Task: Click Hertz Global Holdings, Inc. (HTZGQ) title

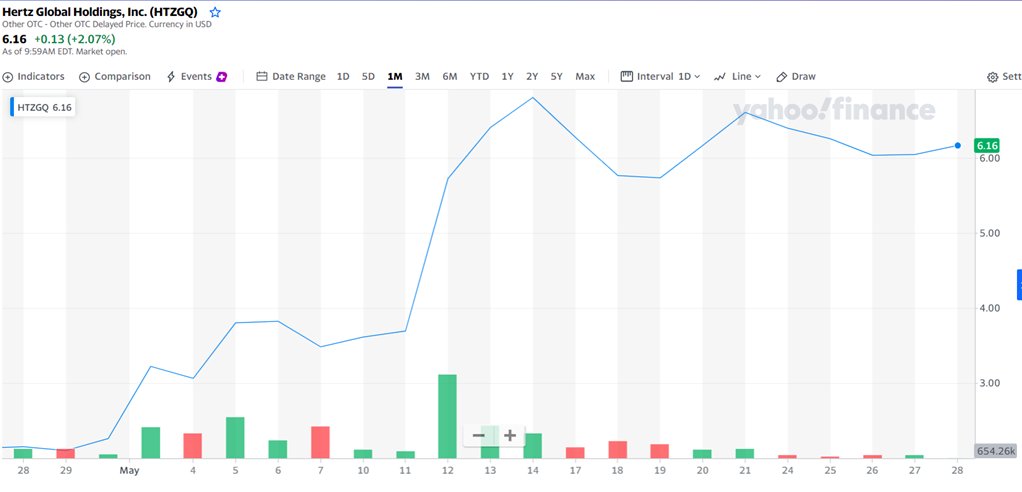Action: click(x=100, y=12)
